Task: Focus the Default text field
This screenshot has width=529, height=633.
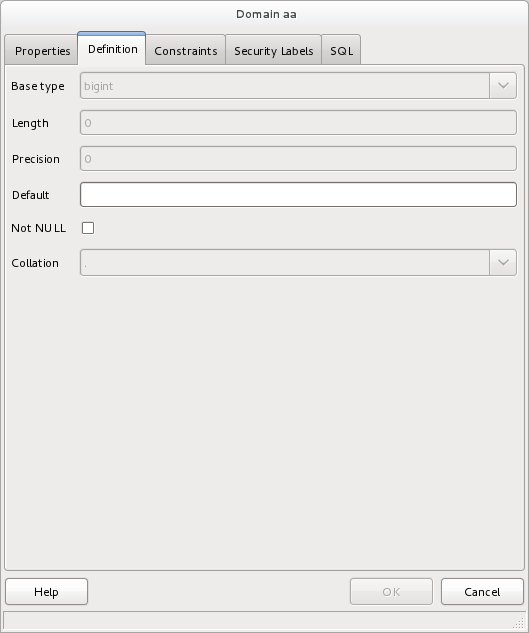Action: click(298, 195)
